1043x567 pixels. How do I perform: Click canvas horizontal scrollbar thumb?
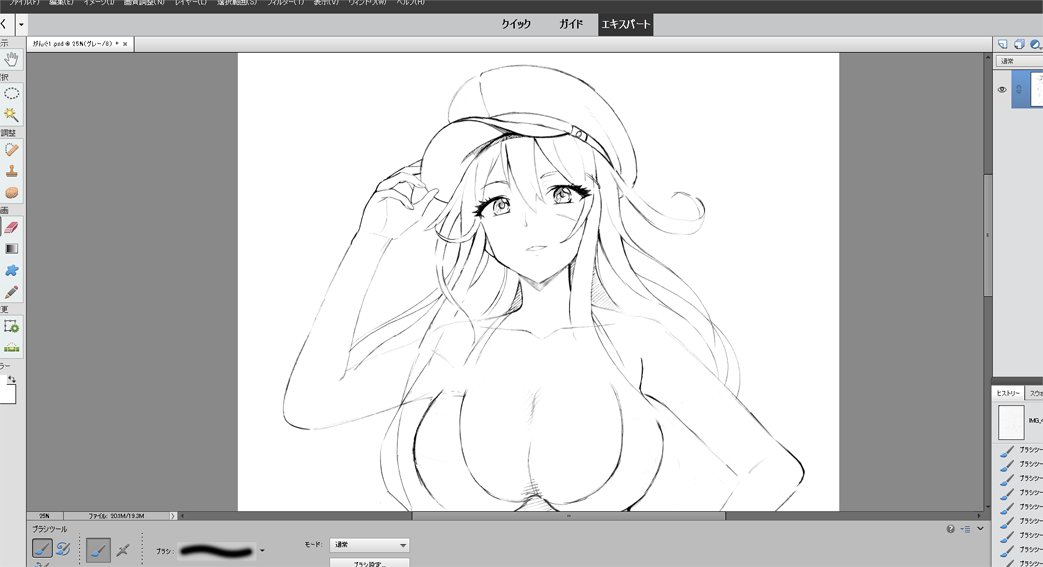pos(569,516)
